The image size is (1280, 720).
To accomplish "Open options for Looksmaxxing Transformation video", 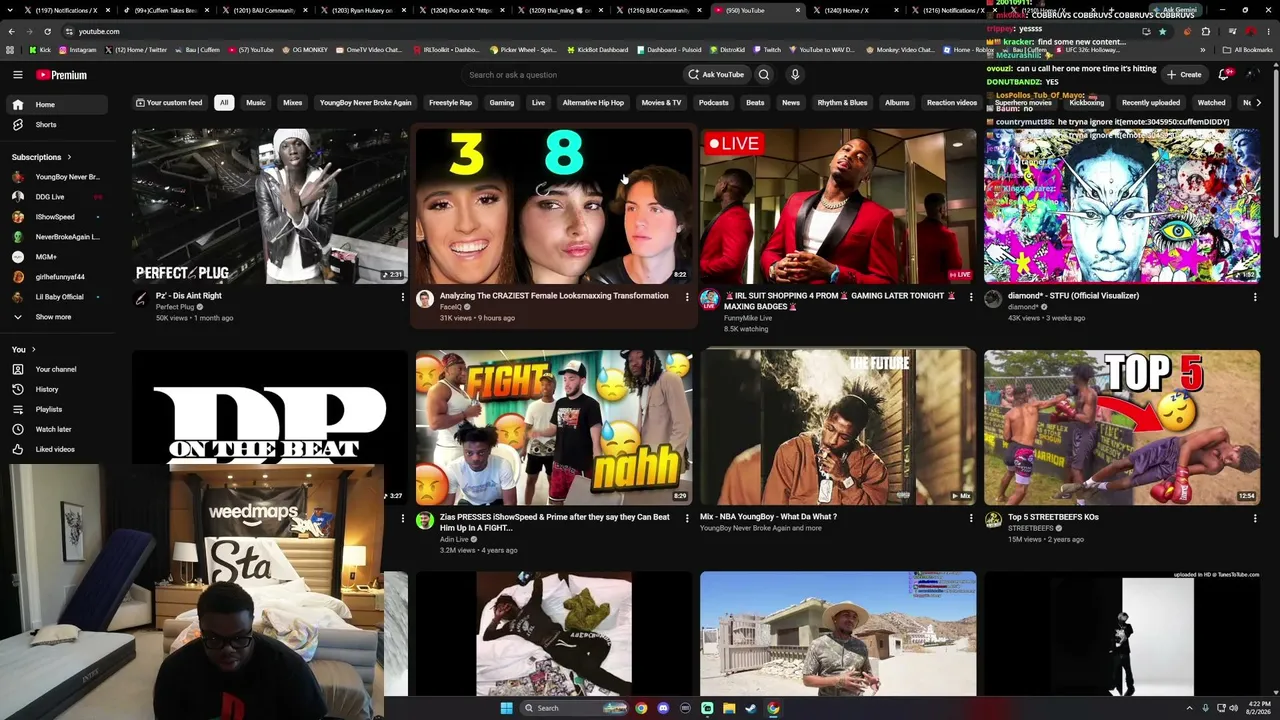I will pos(687,296).
